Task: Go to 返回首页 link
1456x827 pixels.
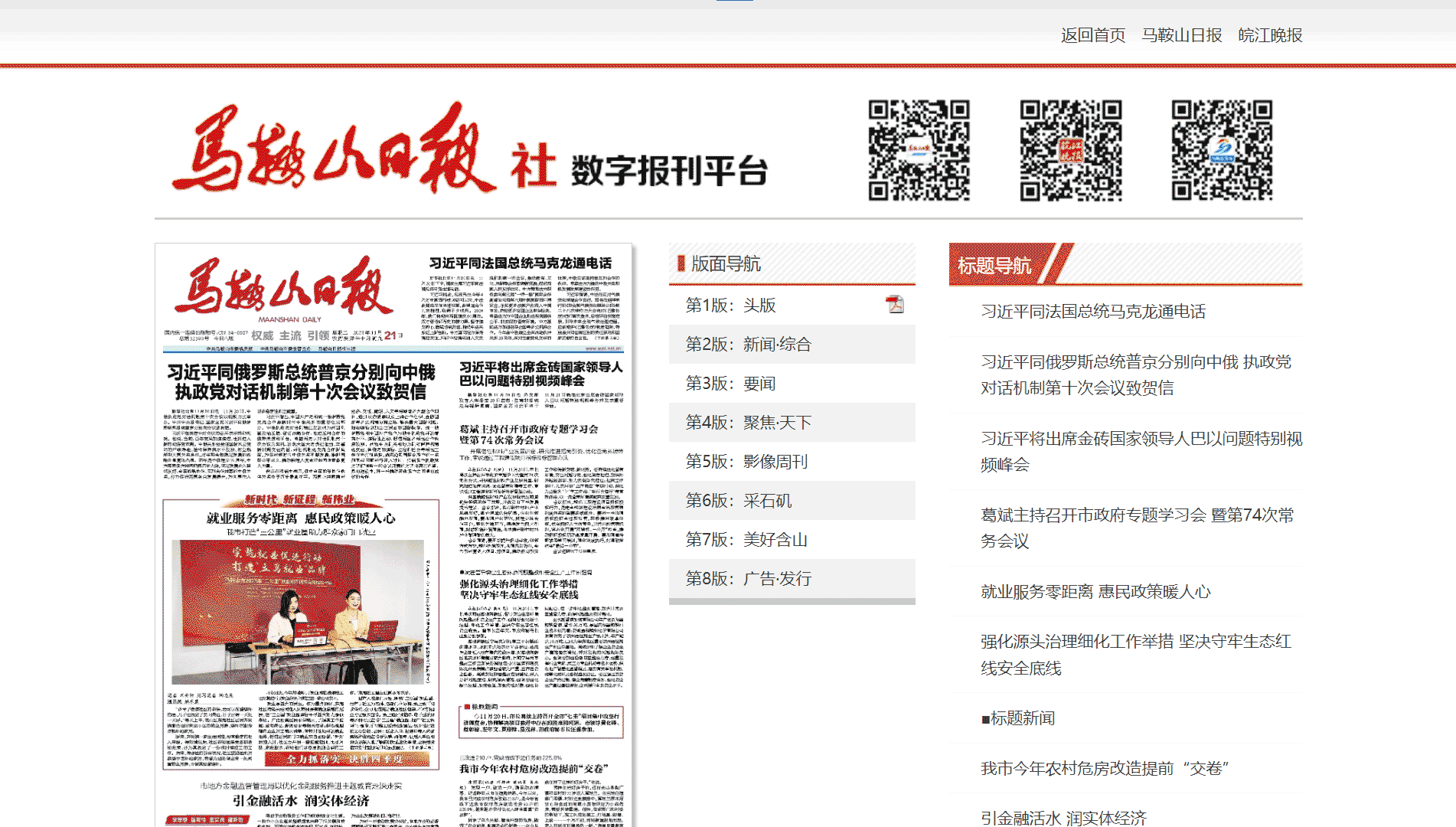Action: pos(1093,35)
